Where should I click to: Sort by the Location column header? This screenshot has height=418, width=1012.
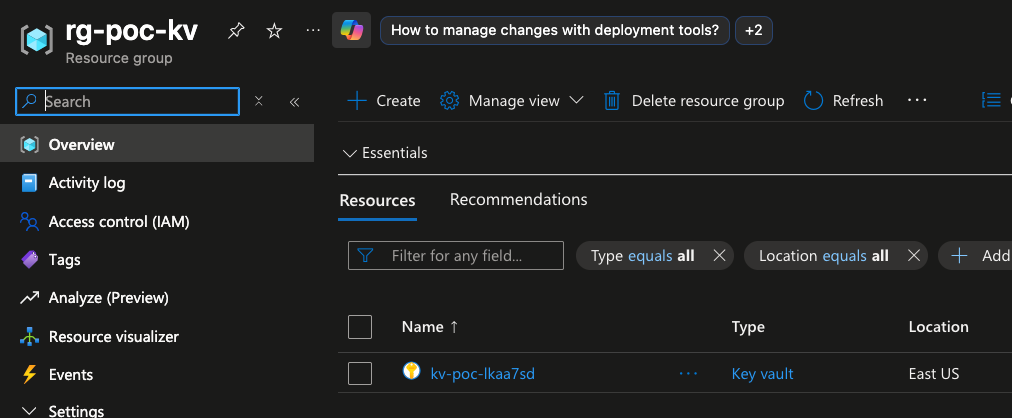point(938,327)
